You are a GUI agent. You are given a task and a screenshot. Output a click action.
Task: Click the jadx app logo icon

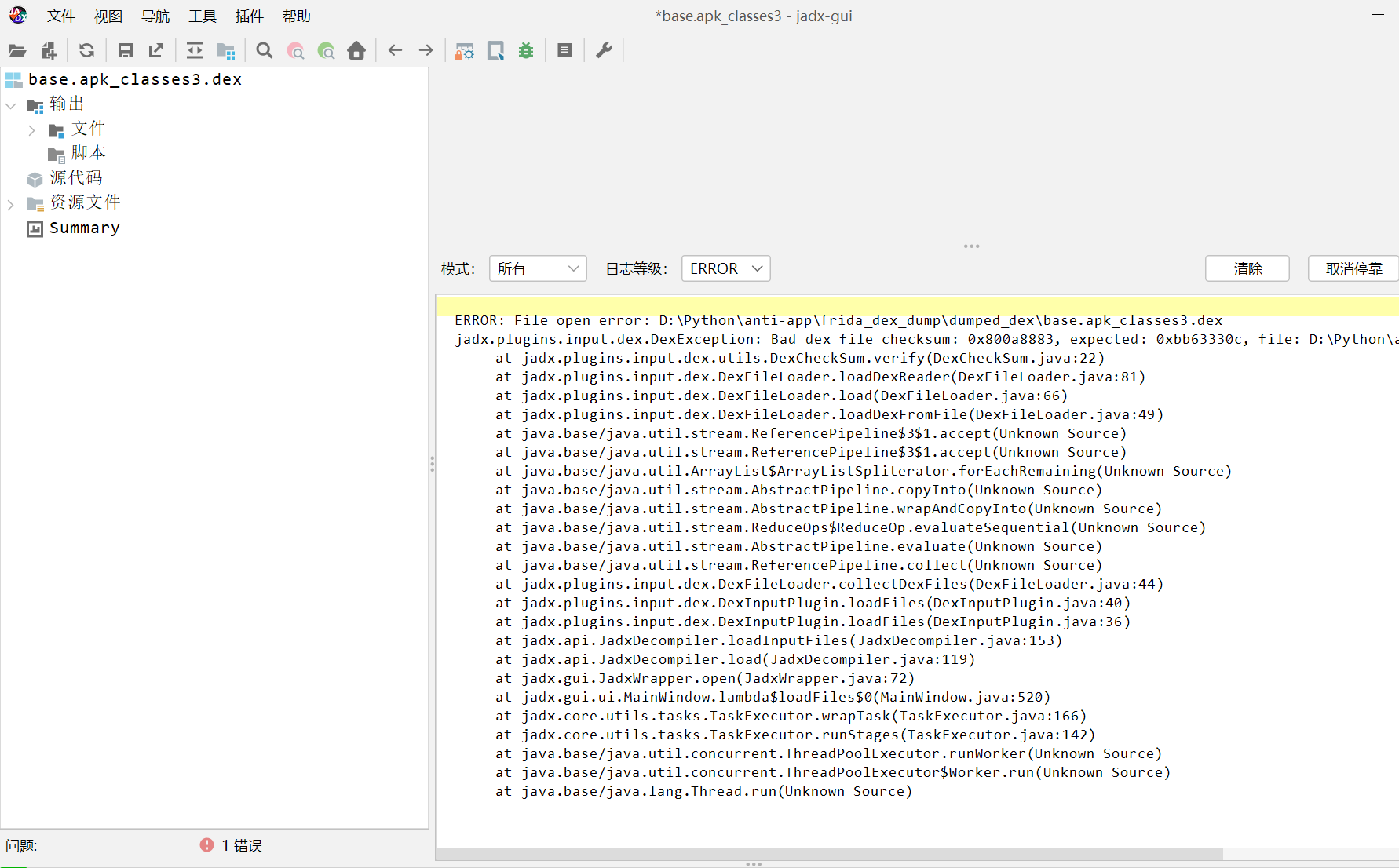(18, 15)
